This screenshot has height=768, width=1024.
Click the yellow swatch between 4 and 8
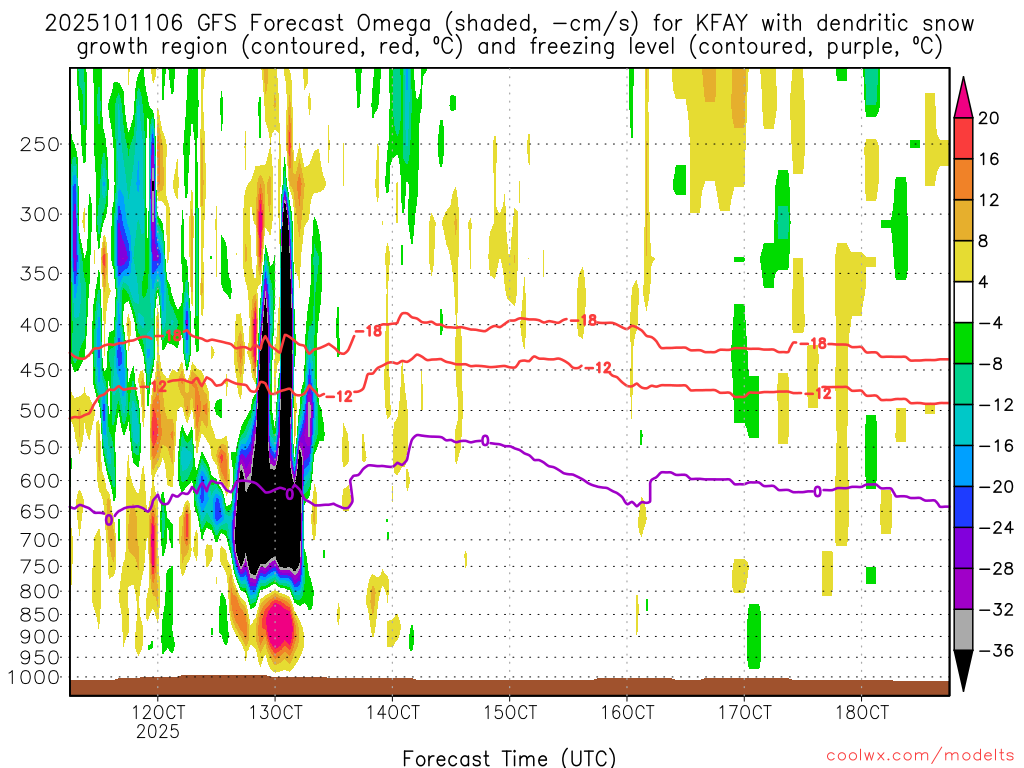(x=963, y=261)
